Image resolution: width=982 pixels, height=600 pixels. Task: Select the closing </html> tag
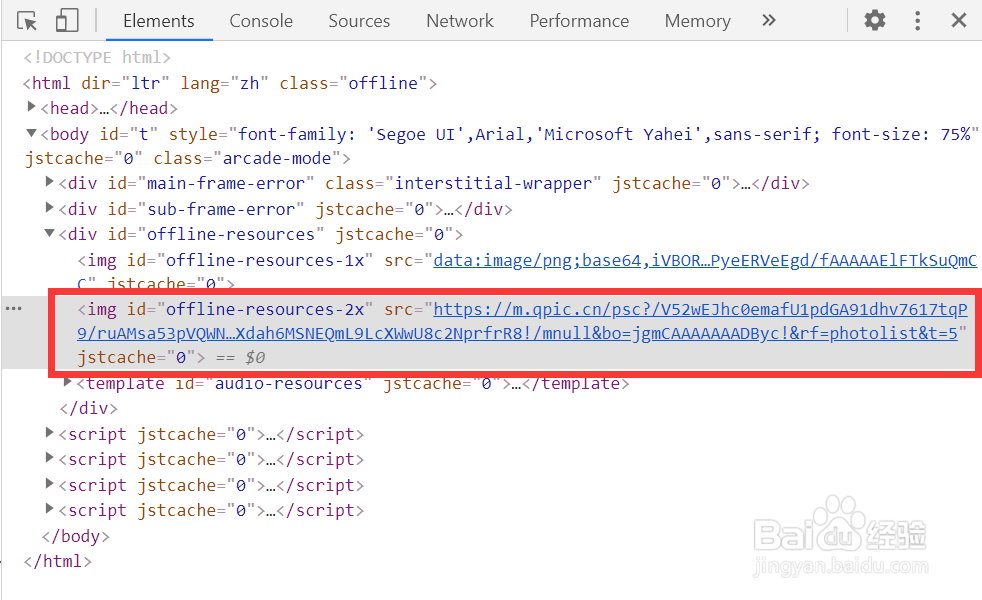[x=58, y=562]
